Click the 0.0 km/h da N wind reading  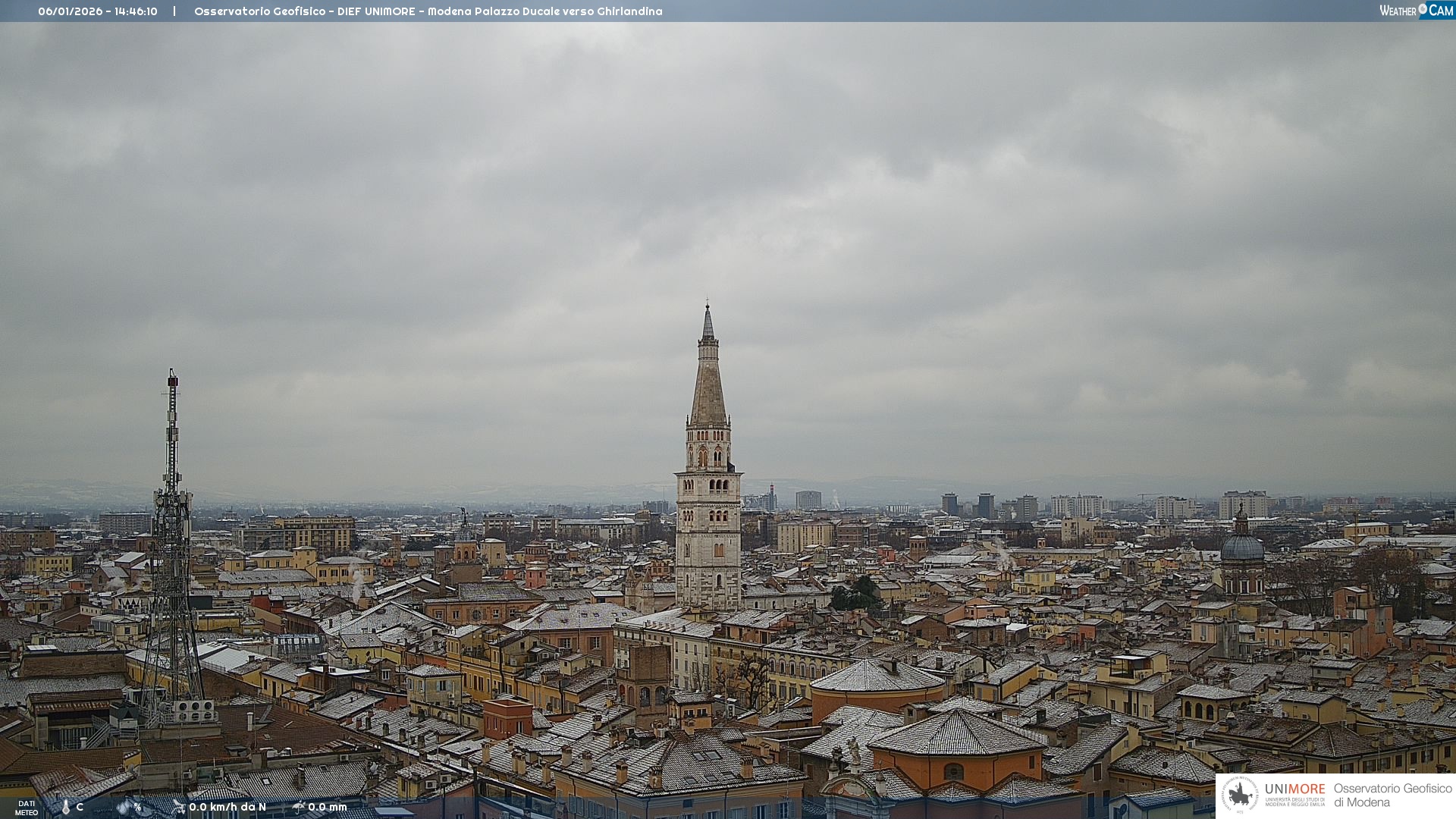point(227,807)
